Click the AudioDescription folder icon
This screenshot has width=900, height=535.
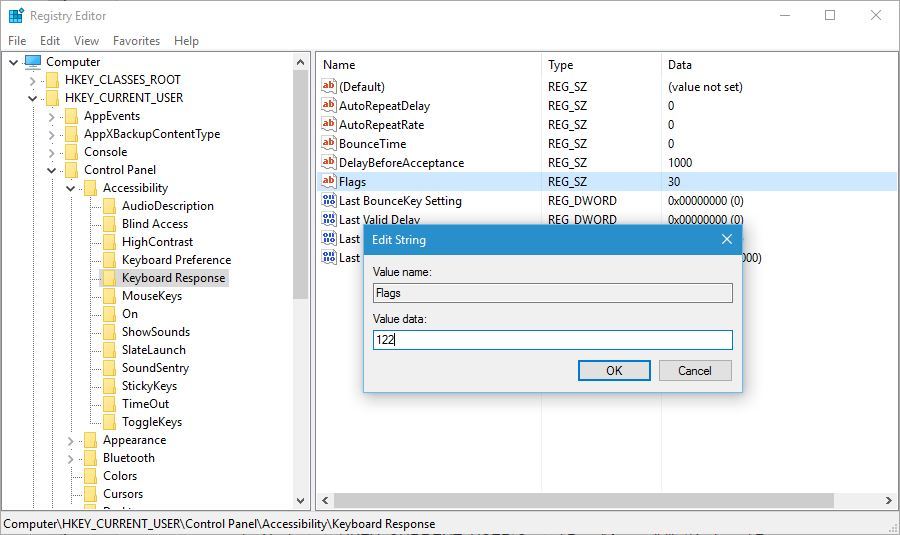pos(109,206)
